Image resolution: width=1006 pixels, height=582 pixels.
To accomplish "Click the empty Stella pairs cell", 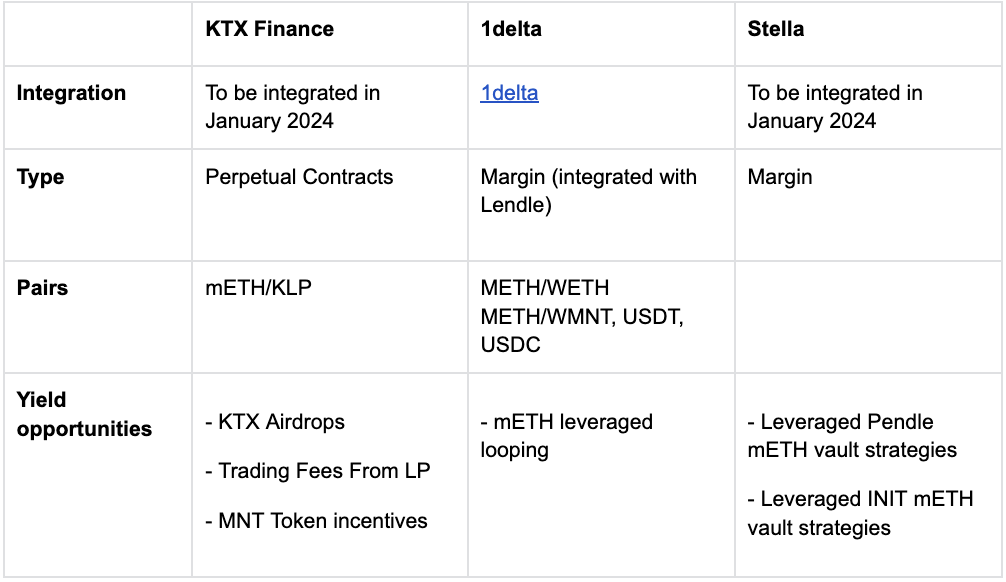I will click(868, 317).
